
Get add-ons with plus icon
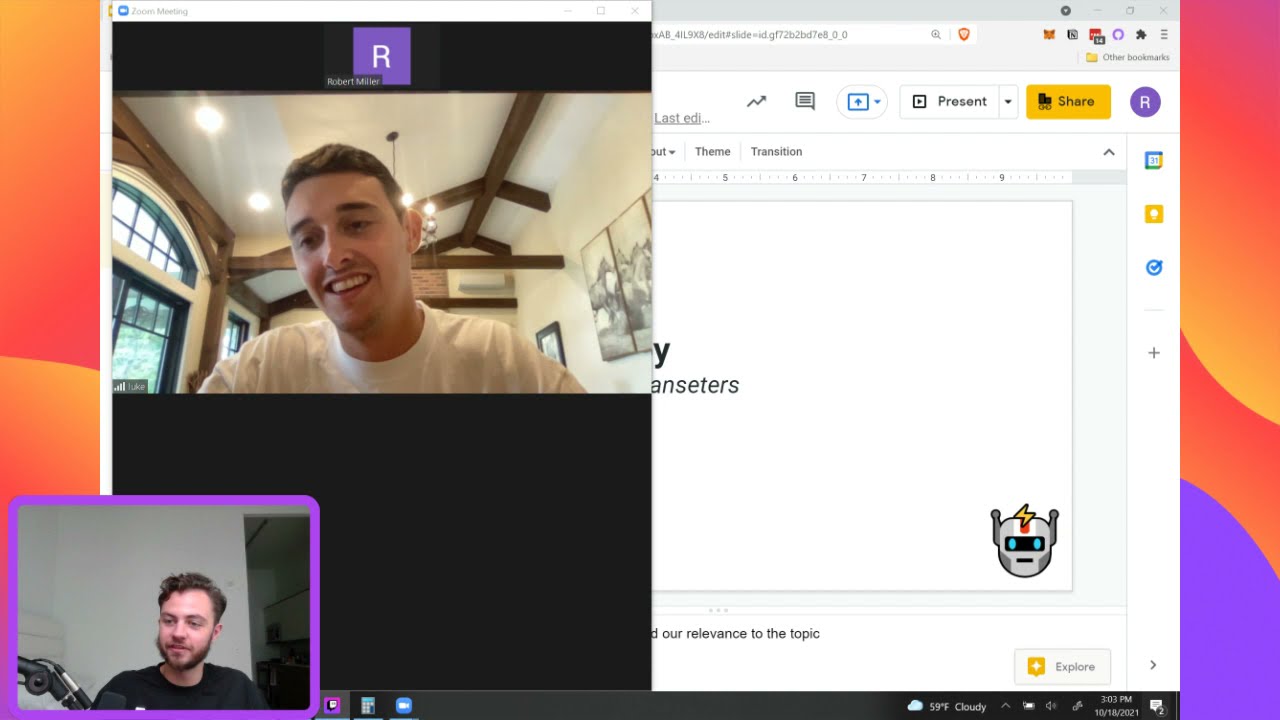tap(1154, 353)
